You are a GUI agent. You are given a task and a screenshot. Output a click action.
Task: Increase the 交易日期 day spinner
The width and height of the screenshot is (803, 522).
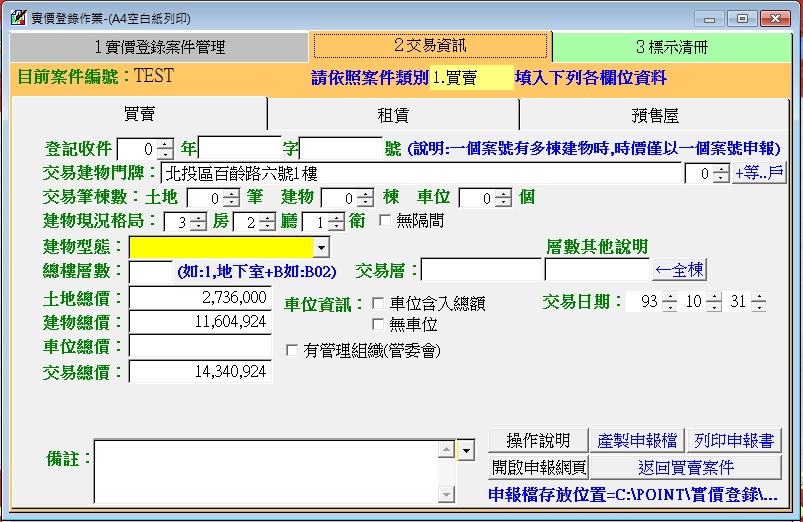click(759, 297)
